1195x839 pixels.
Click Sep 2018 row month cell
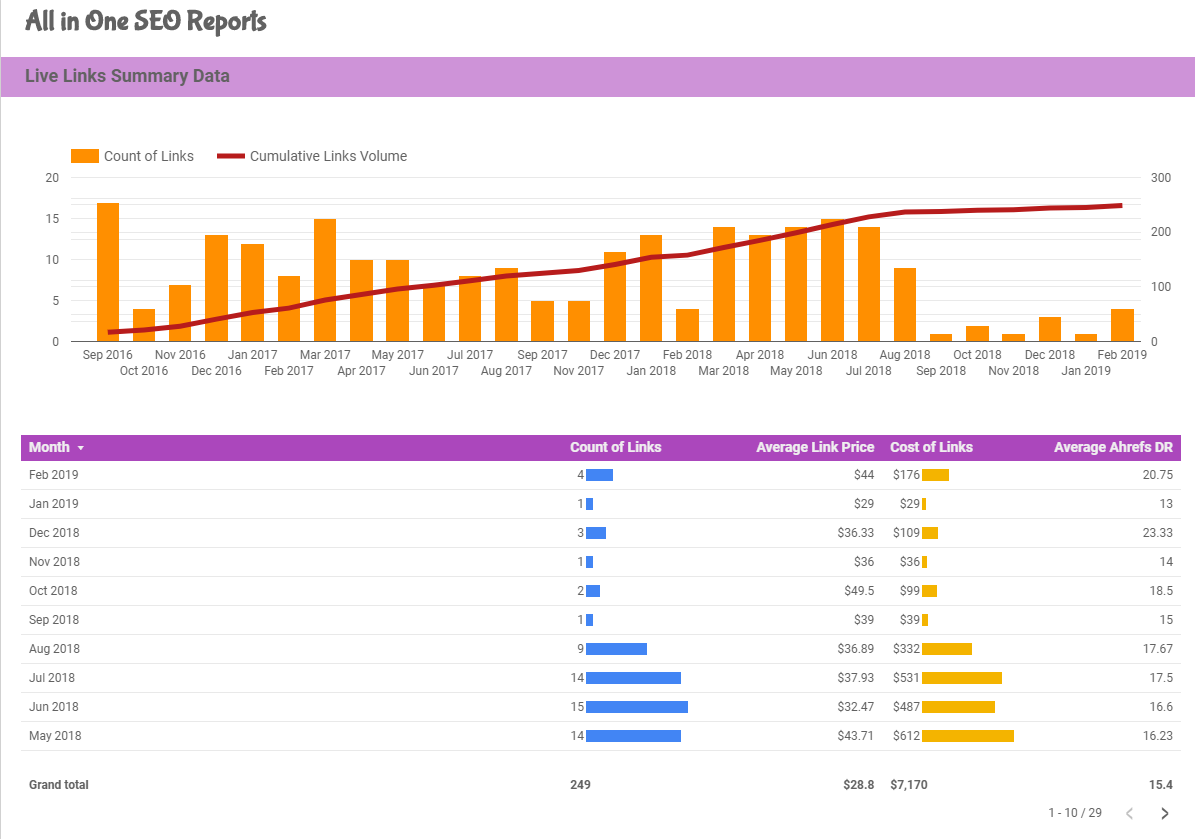54,620
